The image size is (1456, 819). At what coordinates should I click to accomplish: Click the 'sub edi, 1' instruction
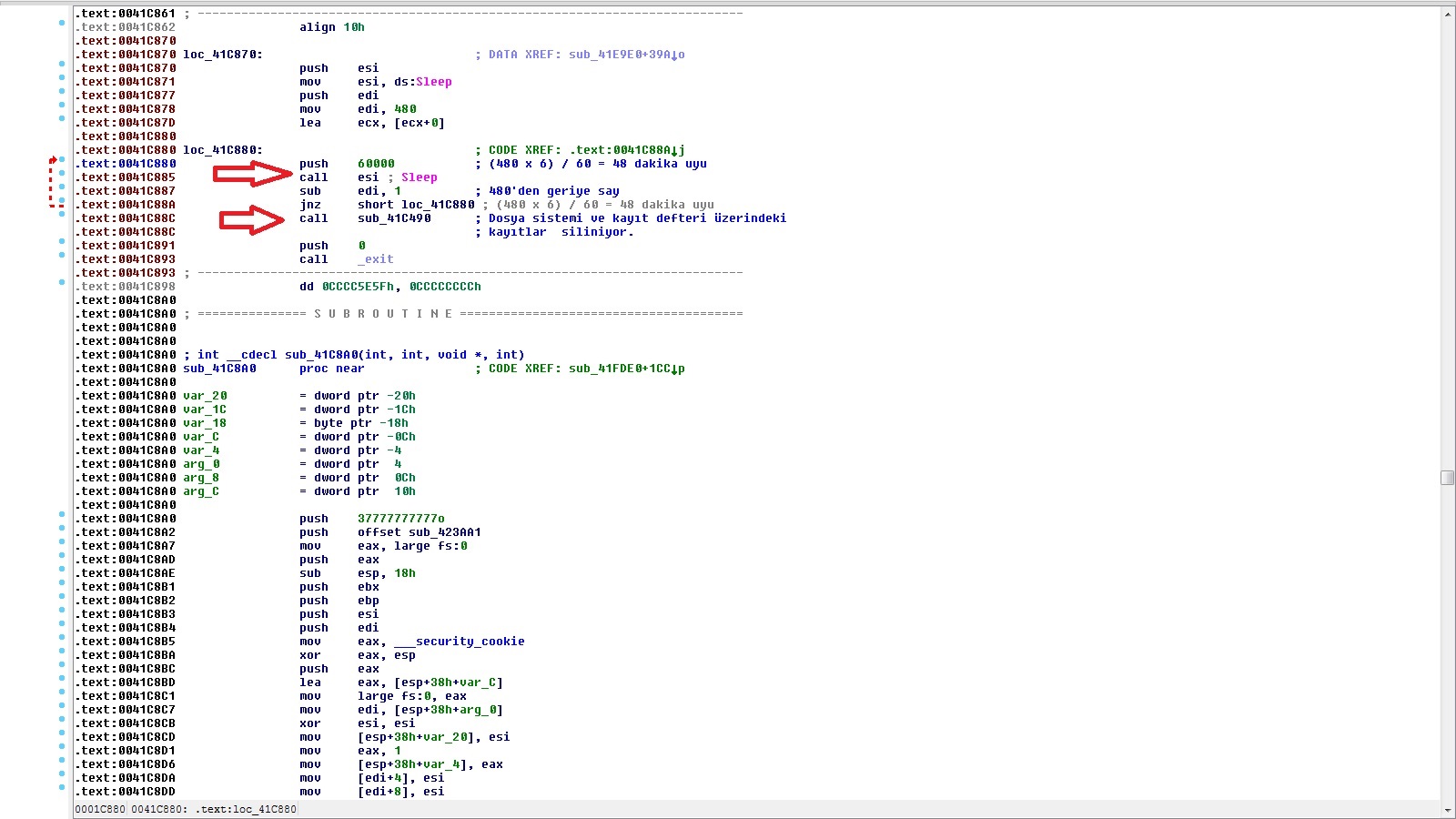(x=350, y=191)
